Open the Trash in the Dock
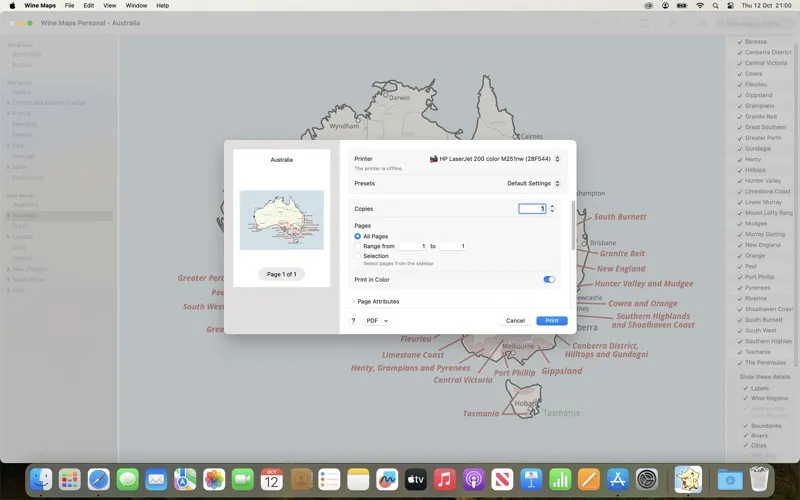This screenshot has width=800, height=500. pos(759,480)
